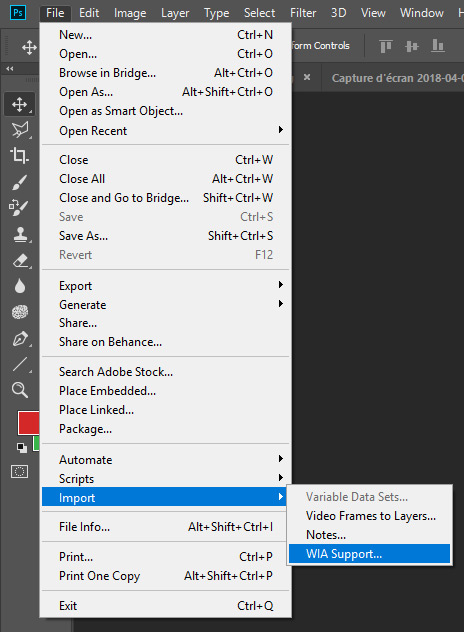
Task: Choose Open As... menu entry
Action: [x=165, y=92]
